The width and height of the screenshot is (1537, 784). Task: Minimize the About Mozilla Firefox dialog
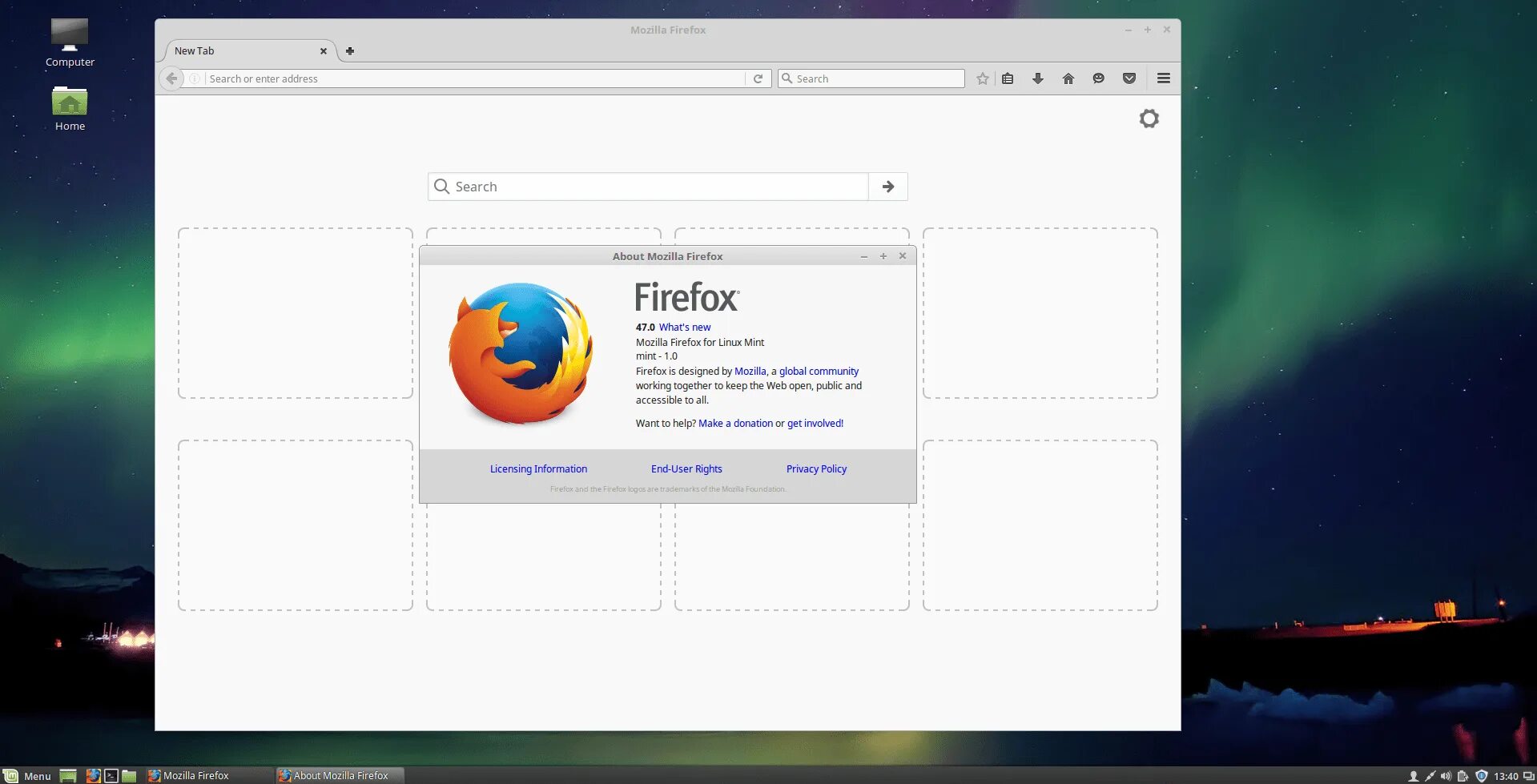coord(864,256)
